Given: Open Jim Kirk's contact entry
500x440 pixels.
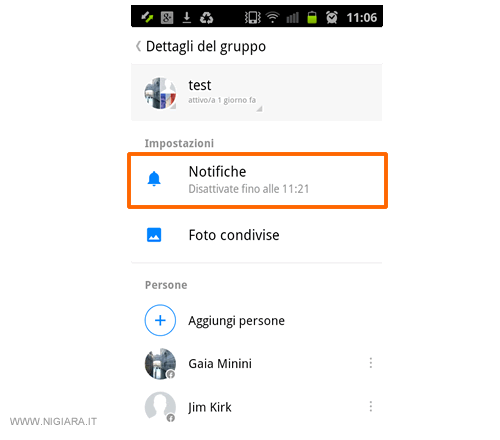Looking at the screenshot, I should click(x=257, y=407).
